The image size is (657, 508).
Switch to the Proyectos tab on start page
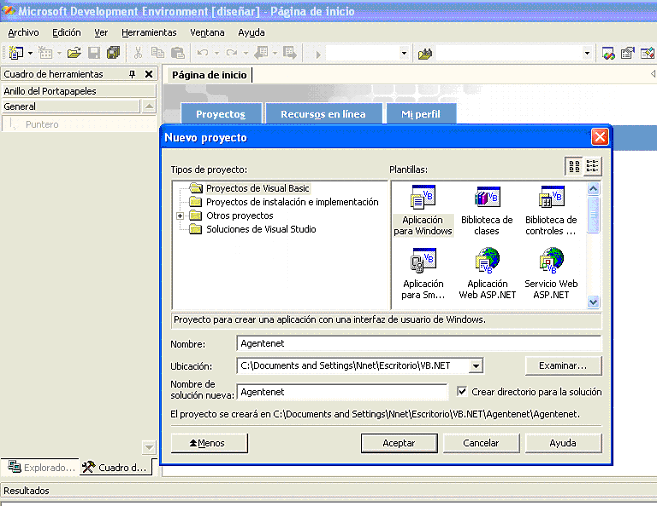(x=221, y=114)
